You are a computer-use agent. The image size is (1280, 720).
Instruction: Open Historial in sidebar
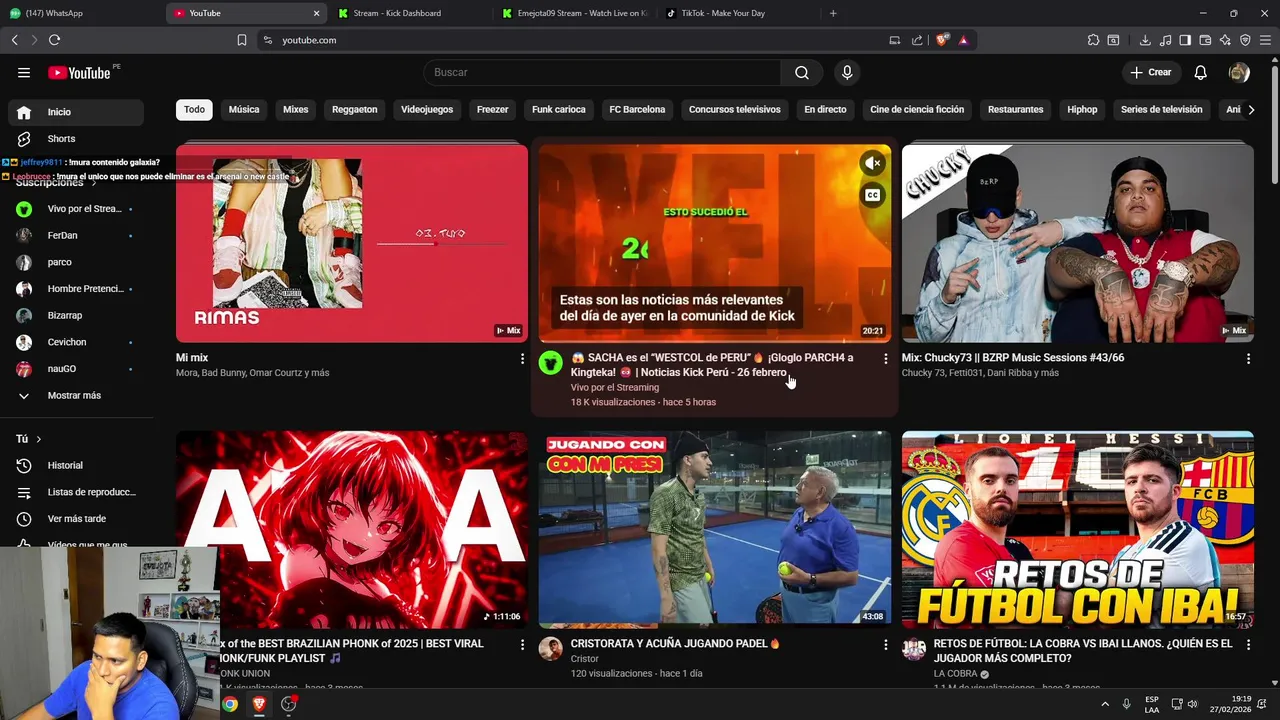76,465
